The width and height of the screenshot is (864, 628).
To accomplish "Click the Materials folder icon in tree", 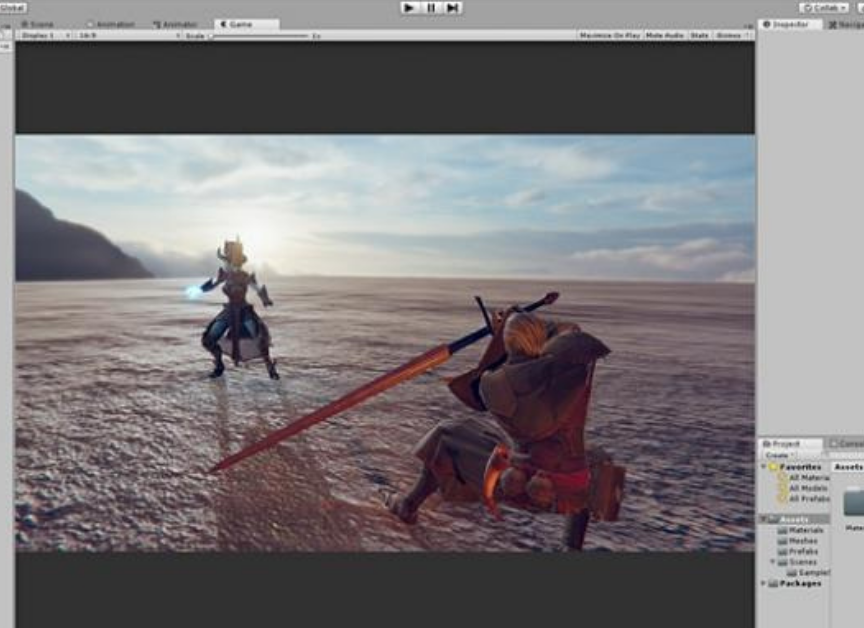I will [x=782, y=530].
